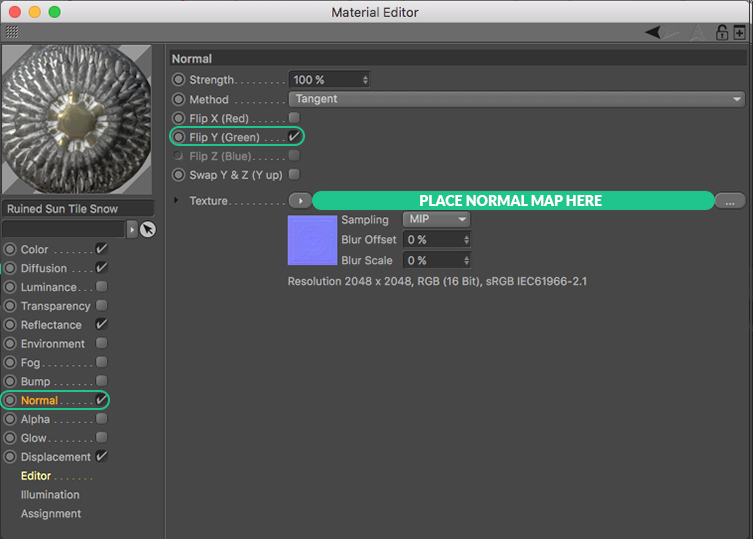Click the grip dots icon at top-left

click(11, 32)
